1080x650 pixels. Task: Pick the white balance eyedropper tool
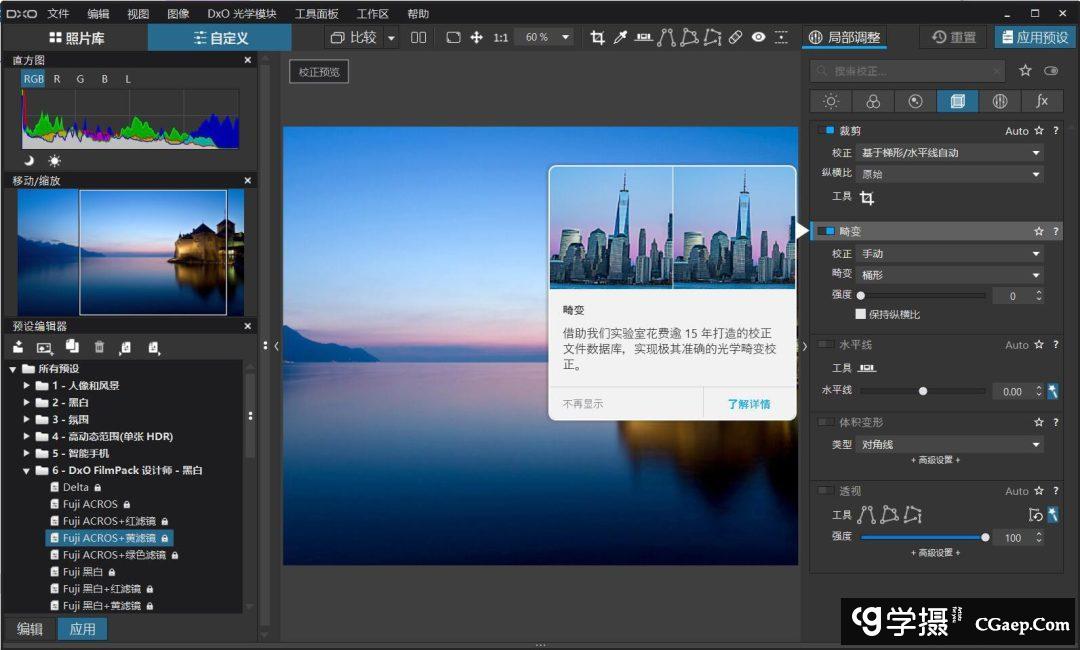[620, 38]
